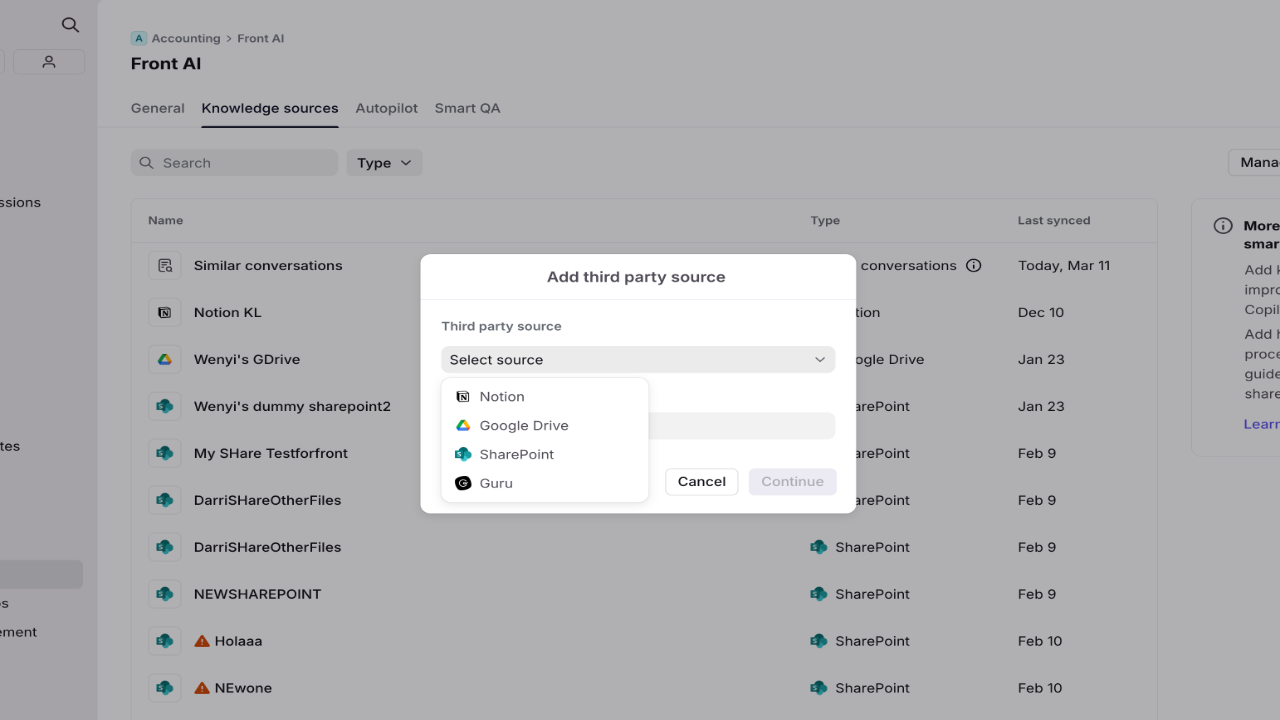Click NEWSHAREPOINT row name
This screenshot has height=720, width=1280.
point(258,594)
